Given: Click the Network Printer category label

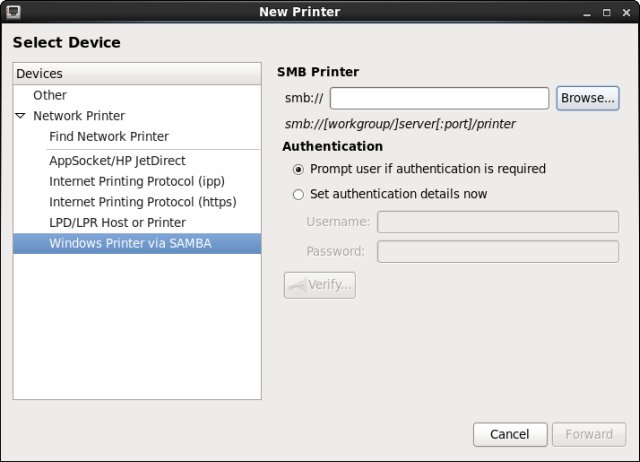Looking at the screenshot, I should pos(79,116).
